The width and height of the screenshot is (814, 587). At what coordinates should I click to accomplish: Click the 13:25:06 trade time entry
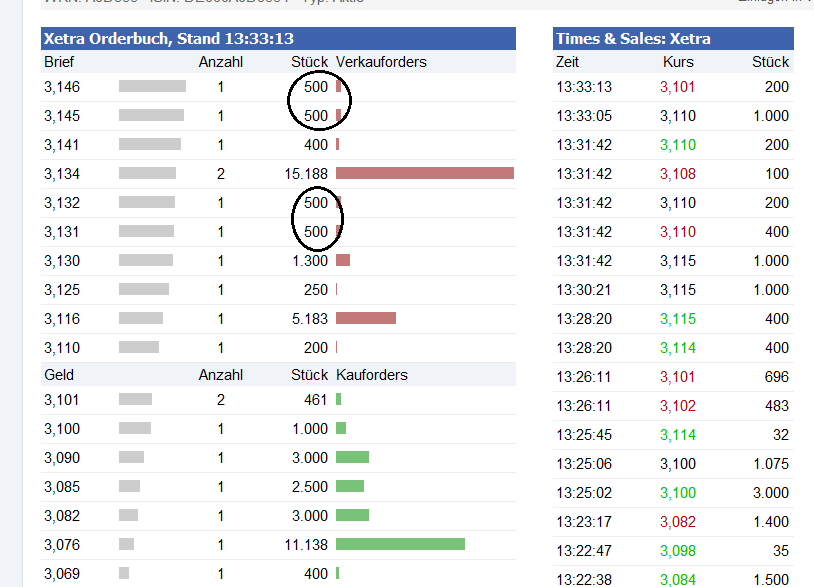[x=584, y=464]
